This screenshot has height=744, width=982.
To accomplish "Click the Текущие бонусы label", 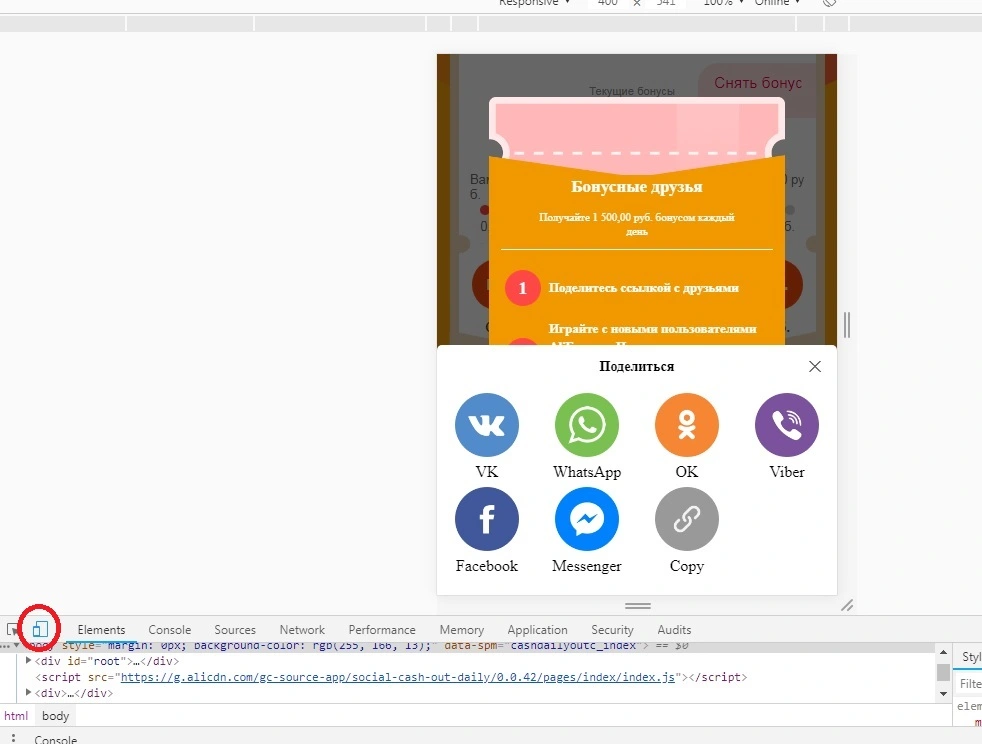I will pyautogui.click(x=631, y=91).
